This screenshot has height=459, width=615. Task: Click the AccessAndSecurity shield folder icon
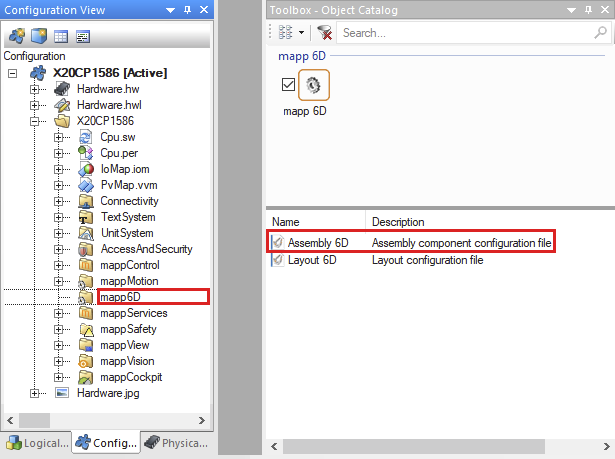(86, 249)
